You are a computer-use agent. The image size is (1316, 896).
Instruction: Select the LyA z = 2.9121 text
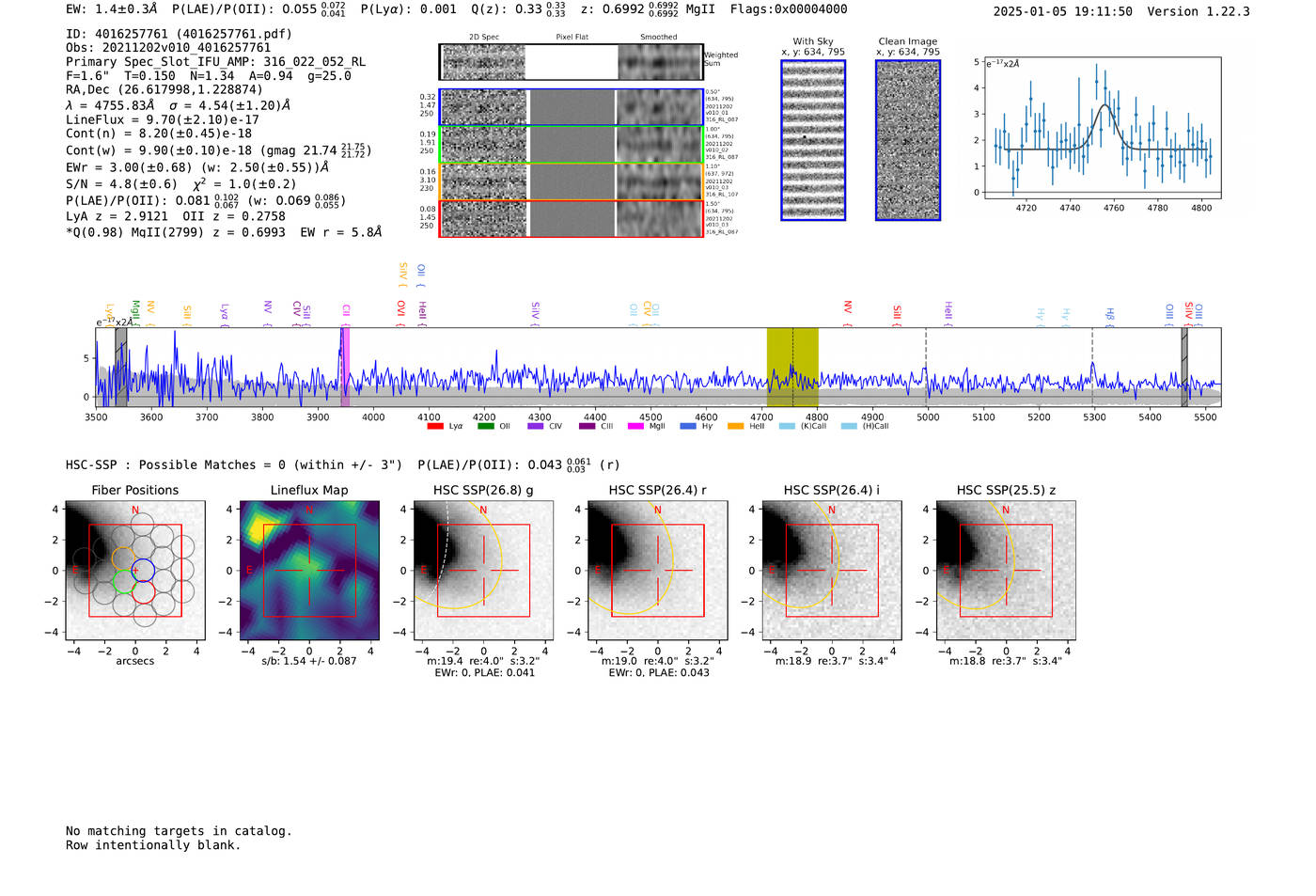tap(110, 216)
